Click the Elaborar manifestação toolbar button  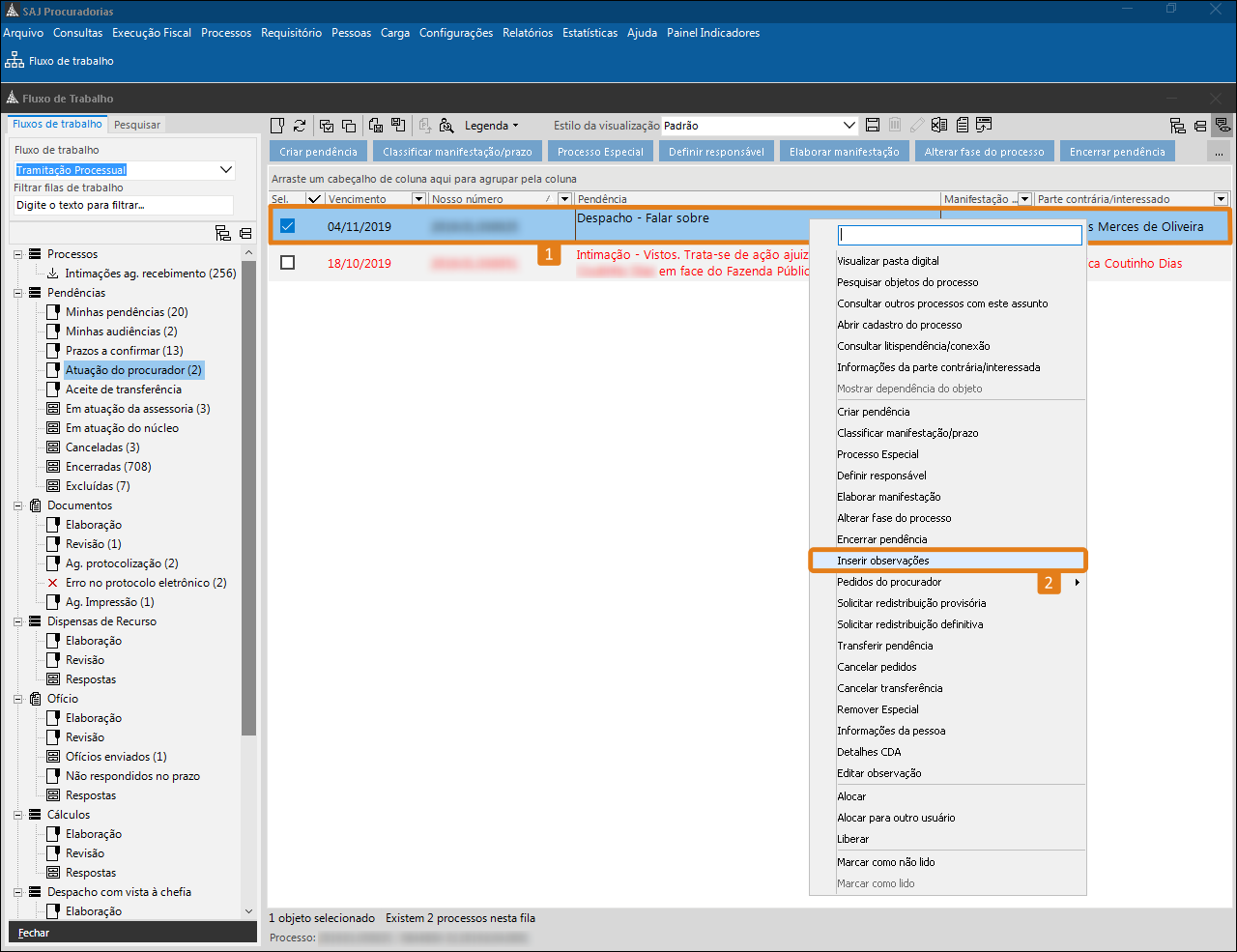point(844,152)
